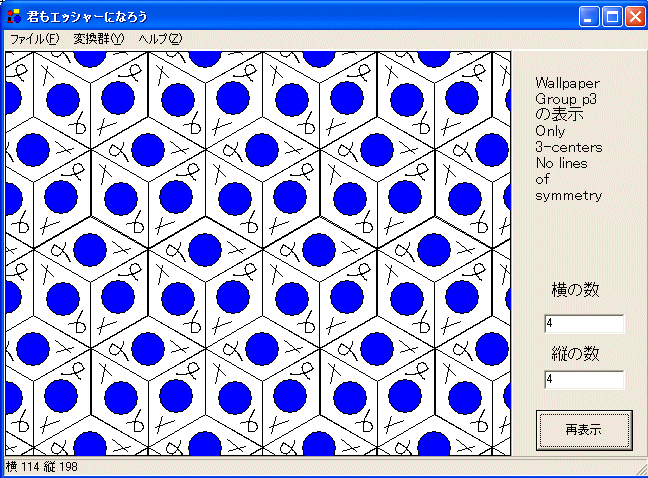Open the ファイル(F) menu
Image resolution: width=648 pixels, height=478 pixels.
click(x=34, y=38)
